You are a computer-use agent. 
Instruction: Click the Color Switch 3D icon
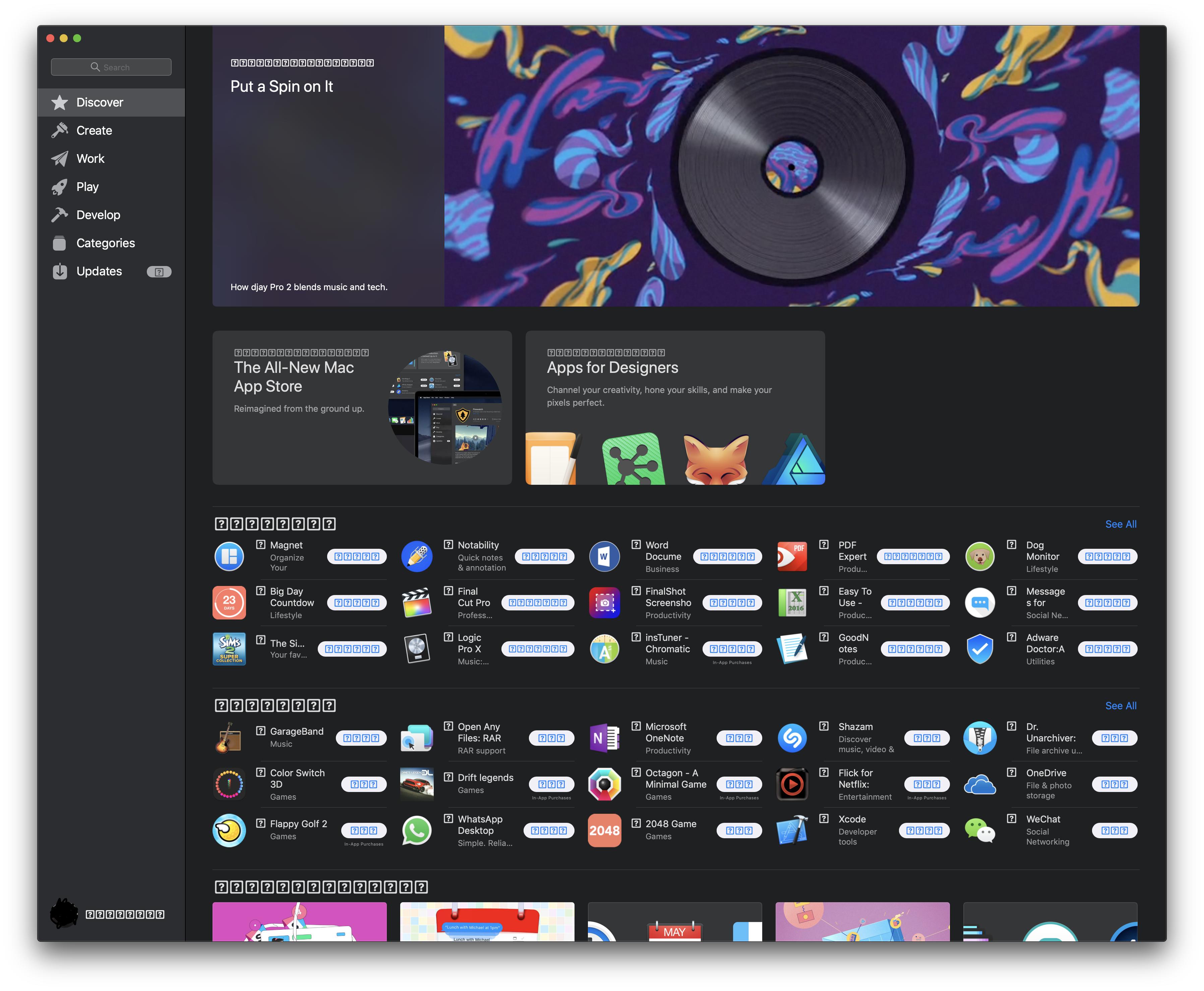click(229, 784)
